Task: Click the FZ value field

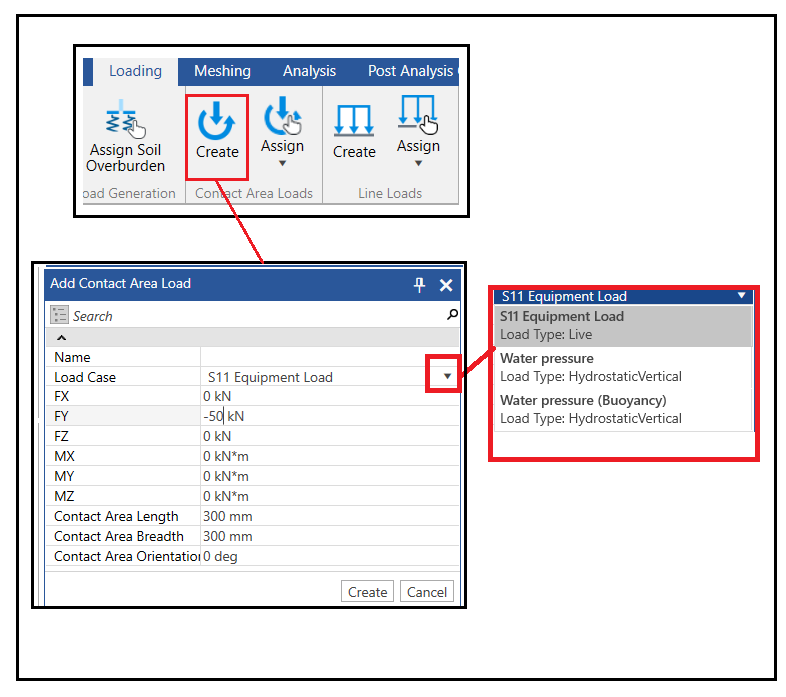Action: click(x=330, y=436)
